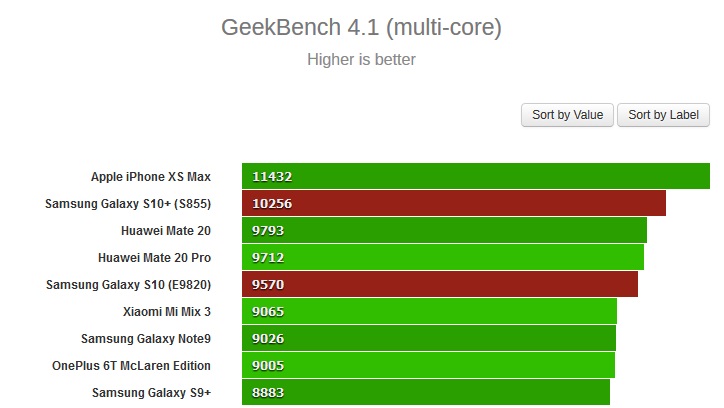The image size is (724, 408).
Task: Click the Apple iPhone XS Max label
Action: (x=151, y=177)
